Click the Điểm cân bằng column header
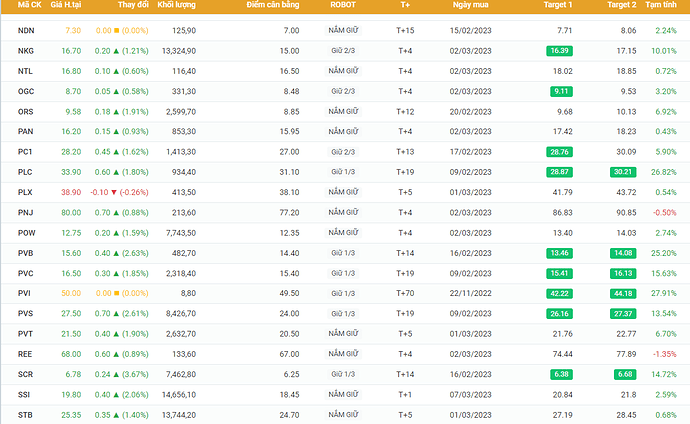Screen dimensions: 690x424 tap(273, 5)
